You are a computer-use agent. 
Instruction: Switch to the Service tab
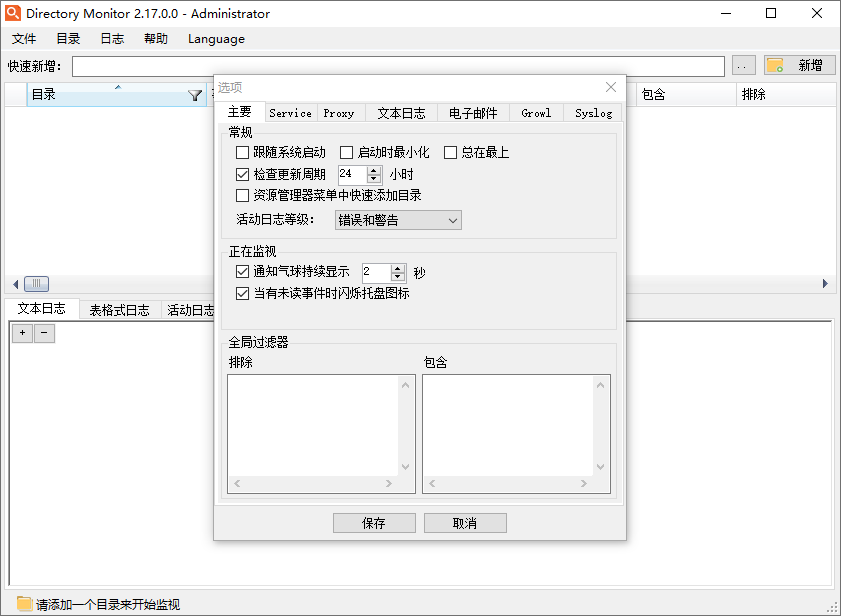290,113
